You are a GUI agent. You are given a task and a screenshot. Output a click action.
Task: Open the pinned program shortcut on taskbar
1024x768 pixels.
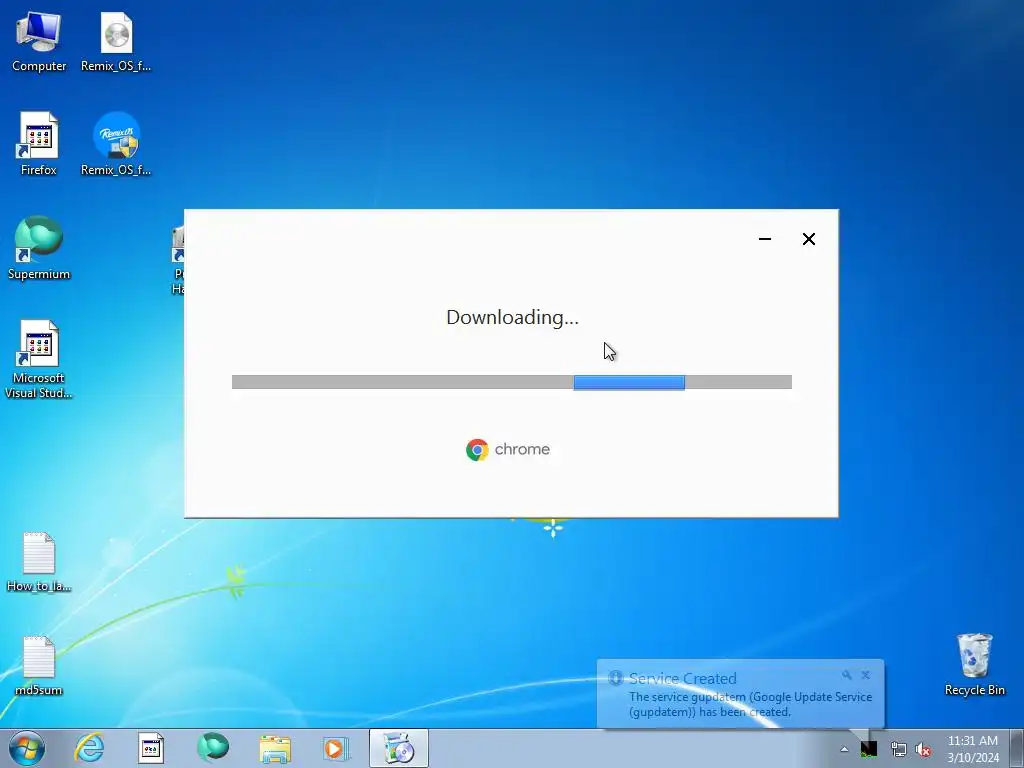151,748
